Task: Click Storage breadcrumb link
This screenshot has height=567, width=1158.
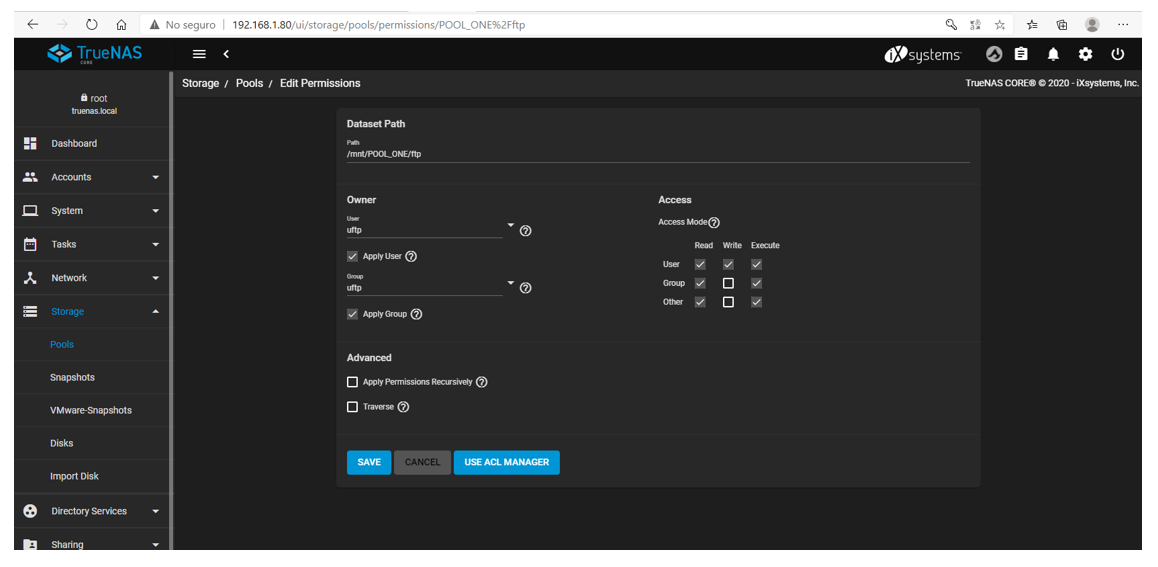Action: [201, 83]
